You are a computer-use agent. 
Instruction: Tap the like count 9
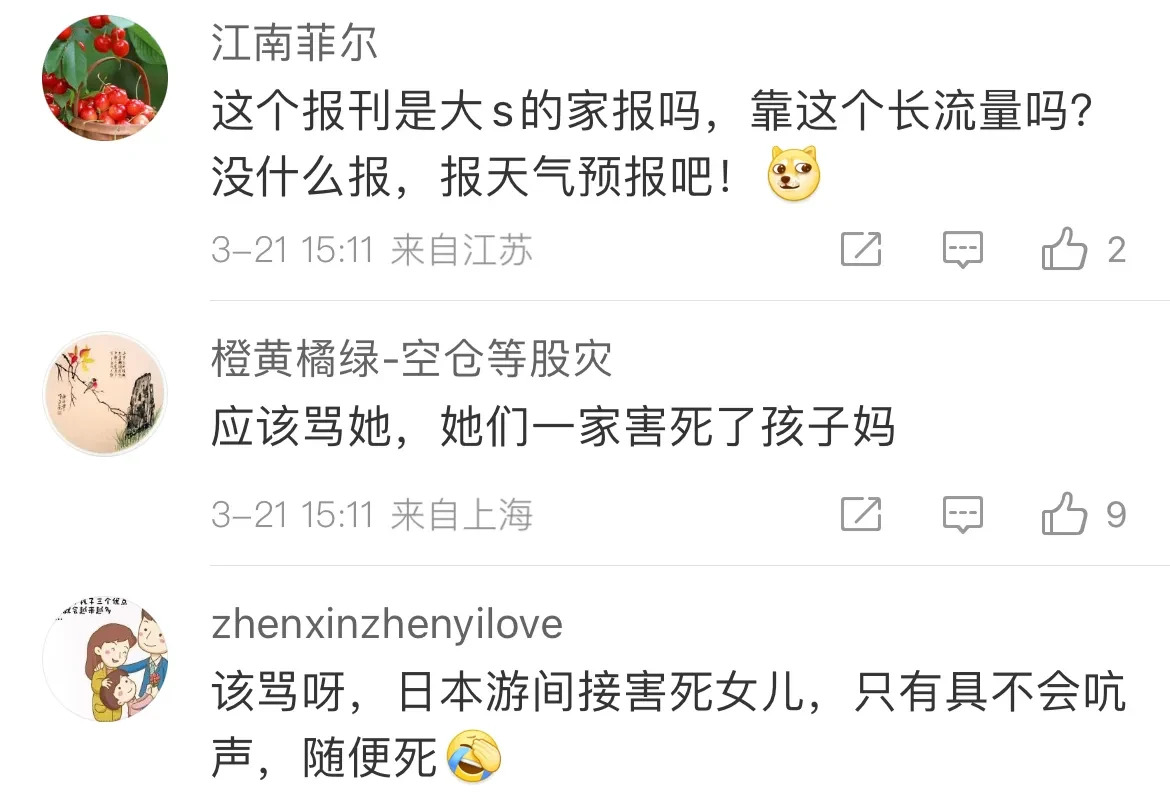click(1116, 514)
